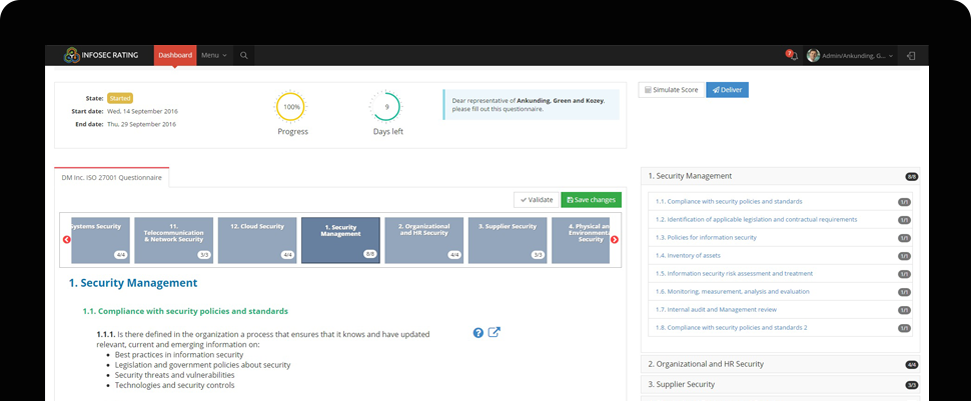Open help for question 1.1.1
This screenshot has width=971, height=401.
[478, 333]
